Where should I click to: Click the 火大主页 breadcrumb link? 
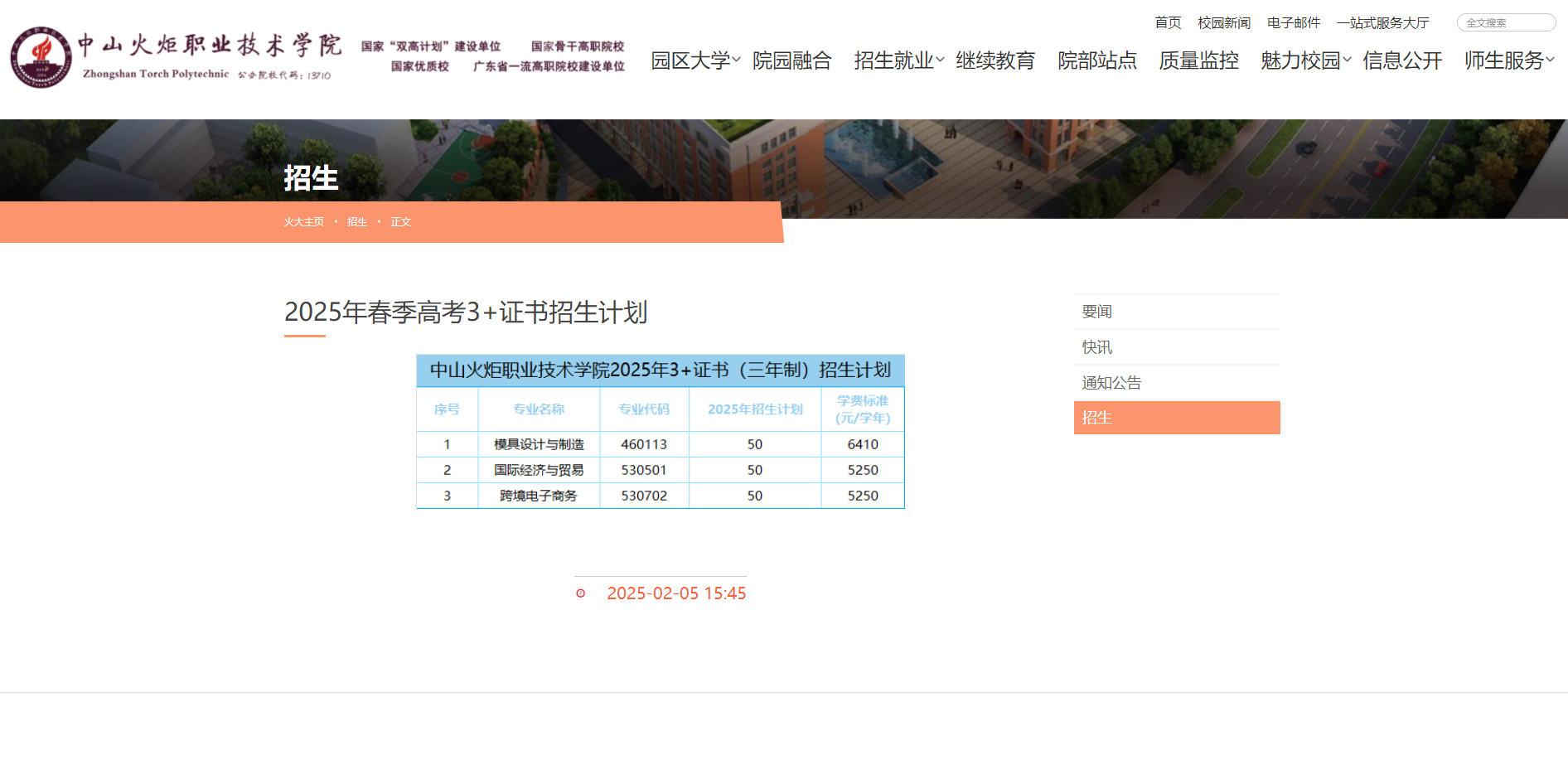pyautogui.click(x=303, y=222)
